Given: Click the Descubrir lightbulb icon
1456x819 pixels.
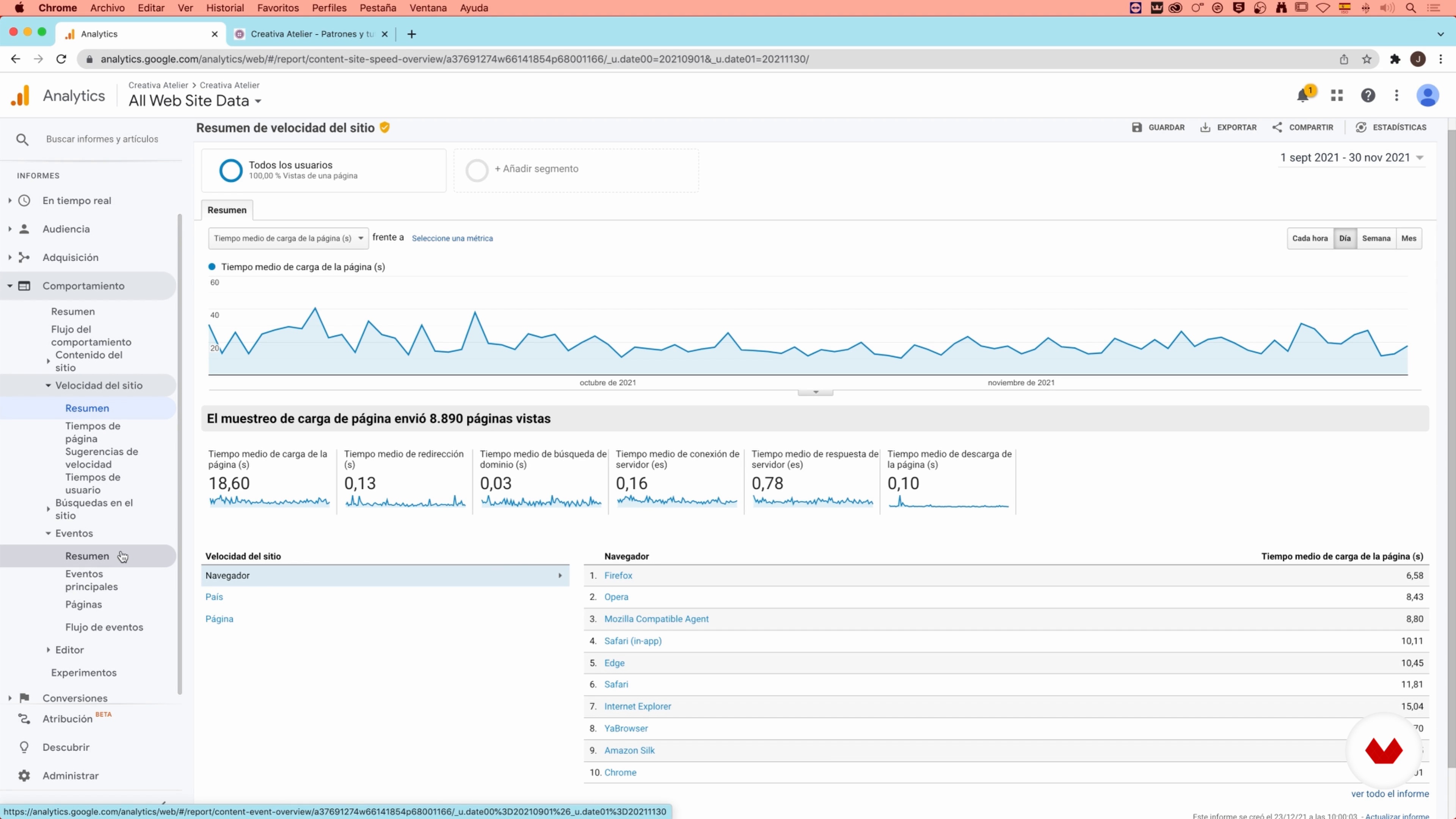Looking at the screenshot, I should (x=24, y=747).
